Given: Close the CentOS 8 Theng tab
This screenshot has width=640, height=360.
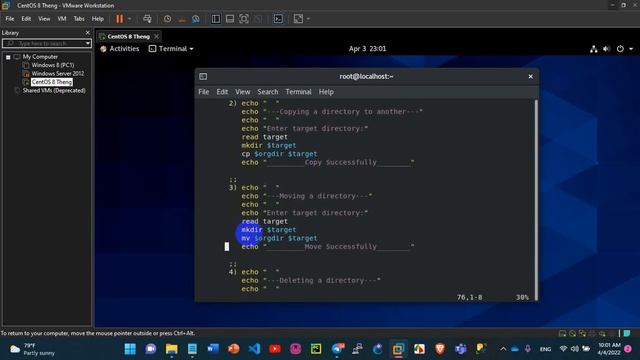Looking at the screenshot, I should click(x=156, y=36).
